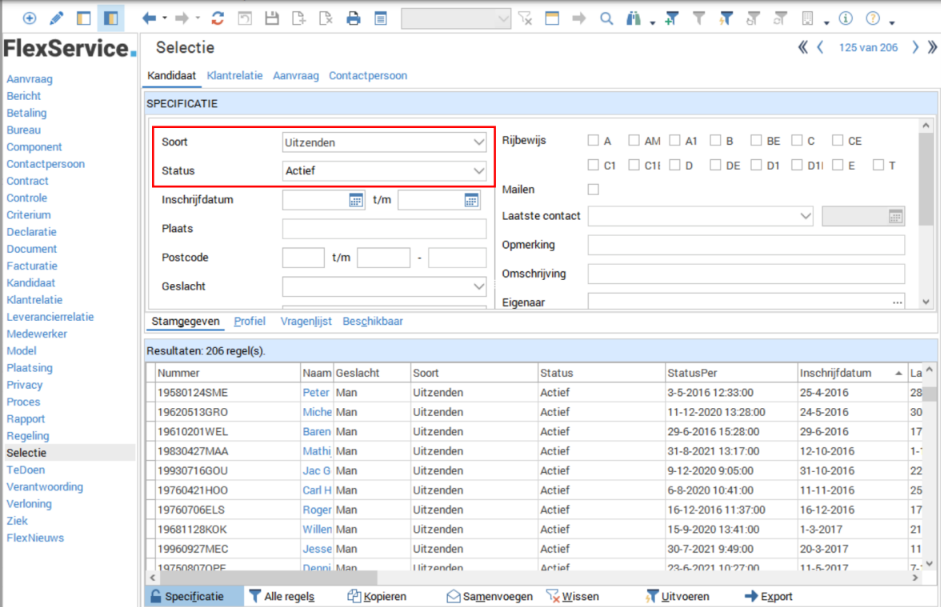Expand the Status dropdown showing Actief
Viewport: 941px width, 607px height.
pyautogui.click(x=385, y=171)
